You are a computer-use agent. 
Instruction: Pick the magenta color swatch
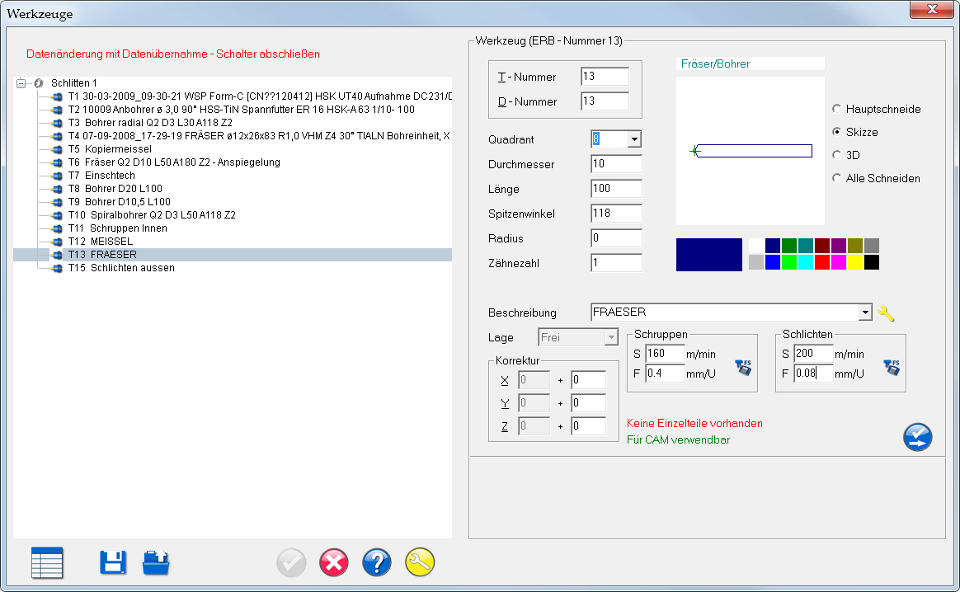(x=839, y=262)
